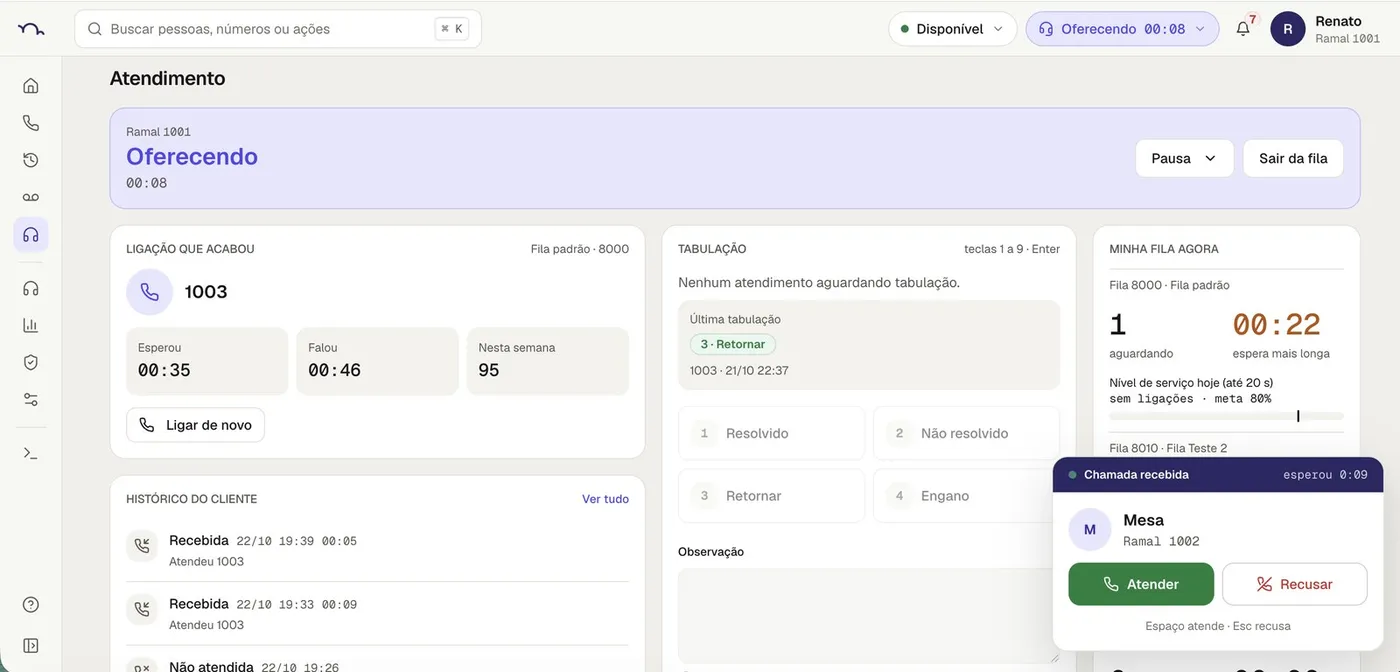Open call history clock icon in sidebar
Viewport: 1400px width, 672px height.
coord(31,160)
